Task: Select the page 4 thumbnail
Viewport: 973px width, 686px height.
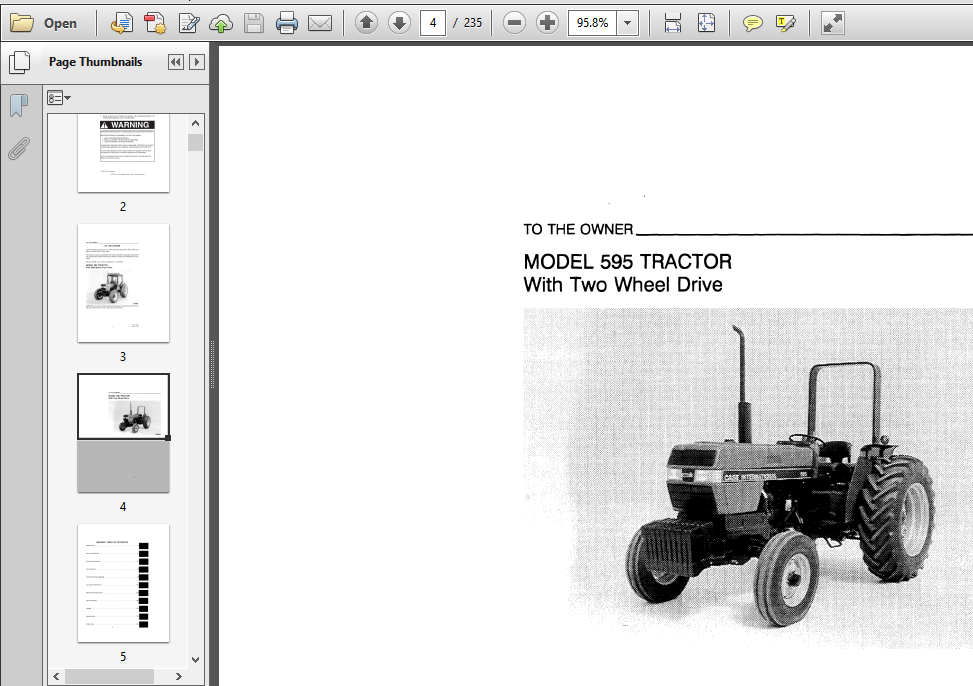Action: [x=123, y=433]
